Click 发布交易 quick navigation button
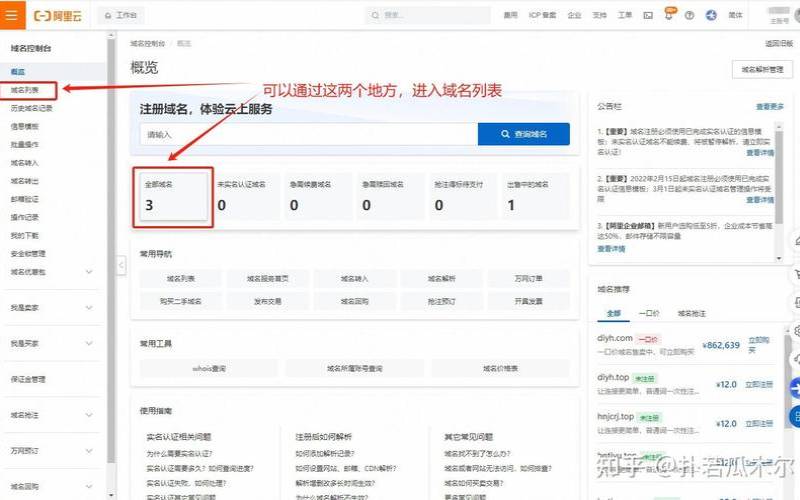This screenshot has height=500, width=800. [x=268, y=301]
